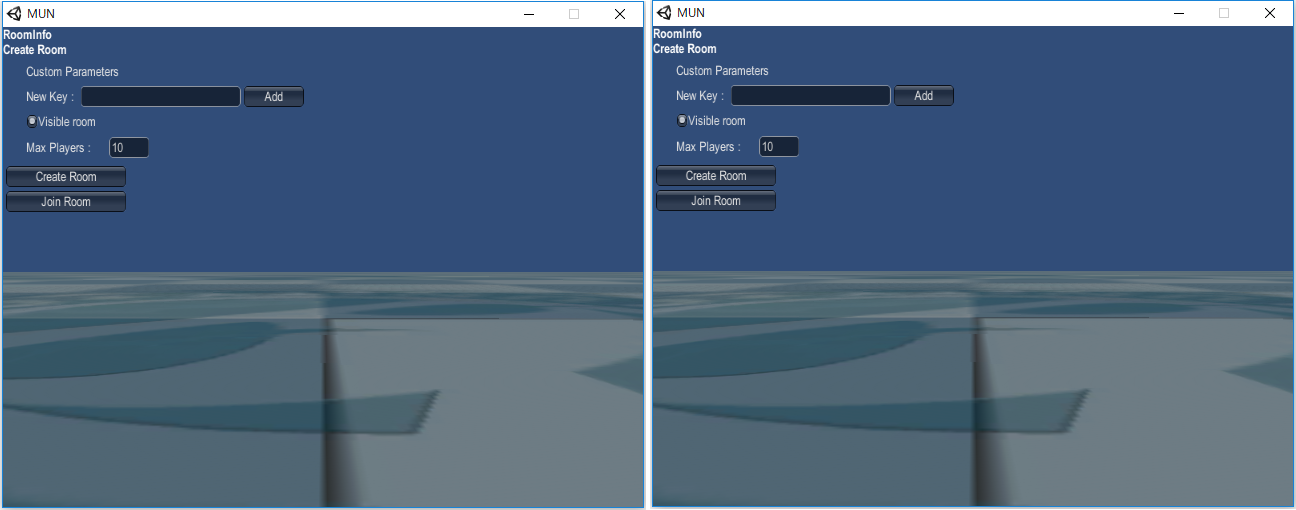Click Add button in right MUN window

924,96
